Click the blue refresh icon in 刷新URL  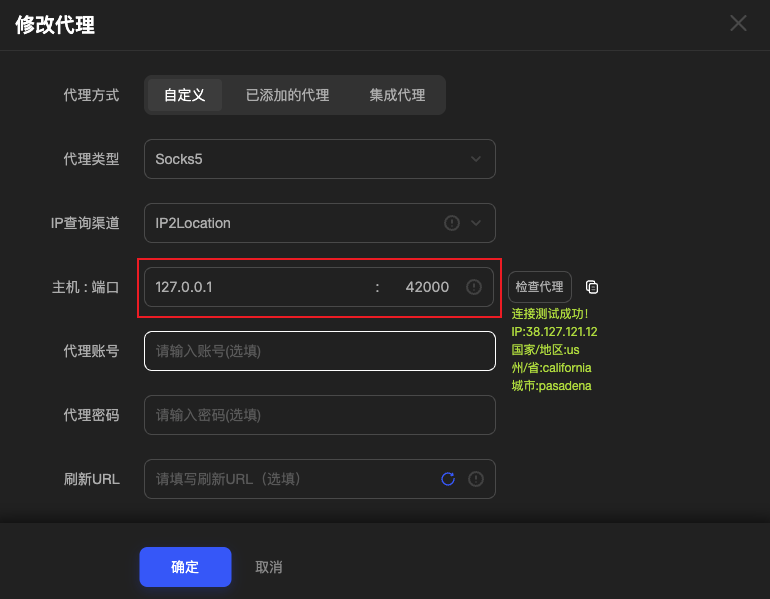(x=448, y=479)
